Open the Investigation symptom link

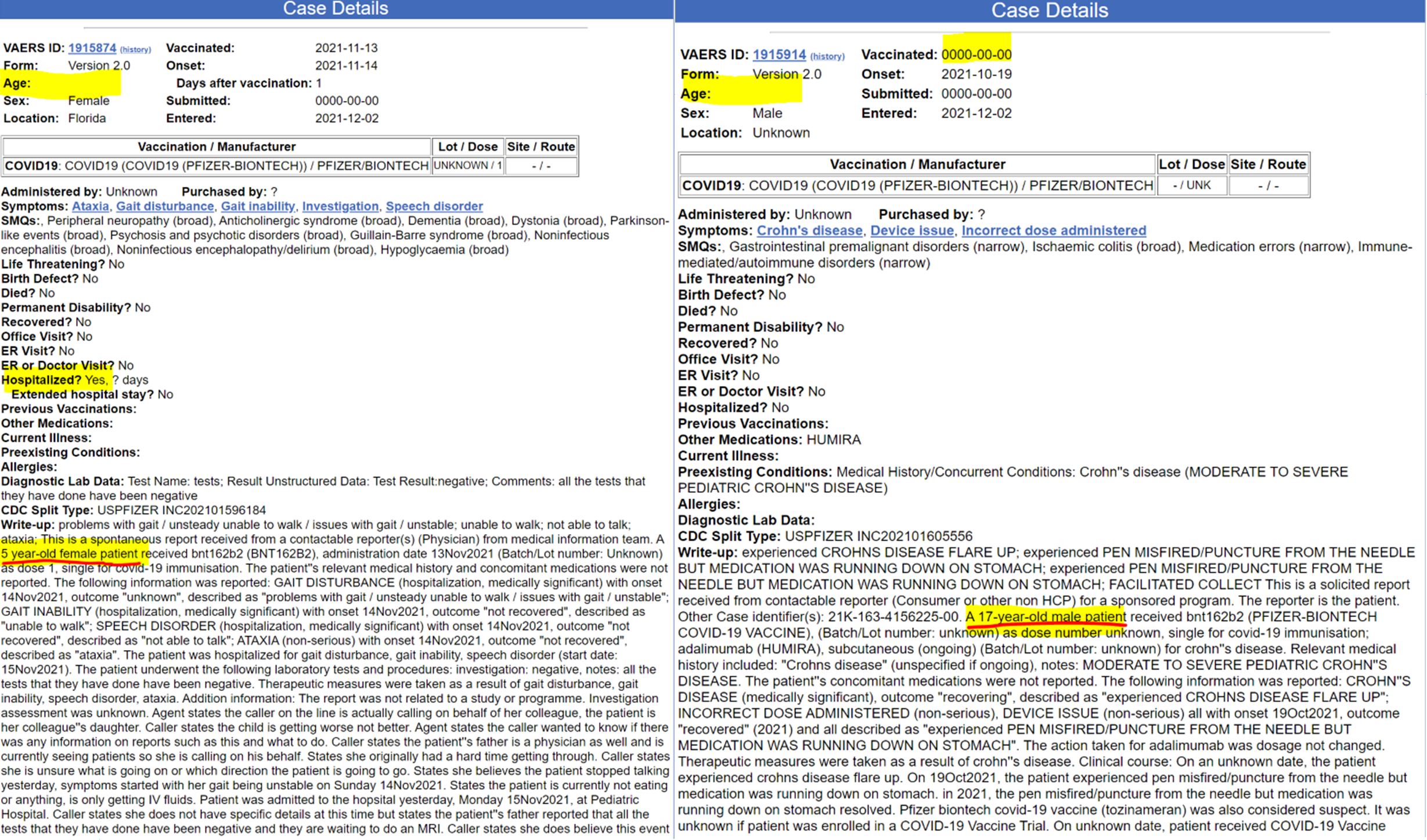click(x=340, y=206)
